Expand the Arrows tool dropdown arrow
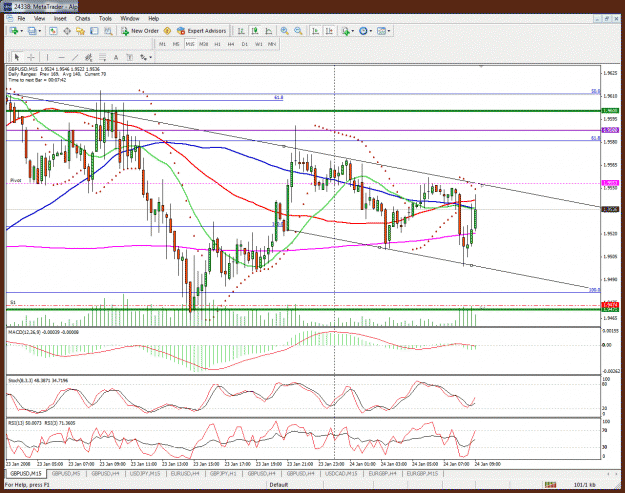 pyautogui.click(x=151, y=58)
